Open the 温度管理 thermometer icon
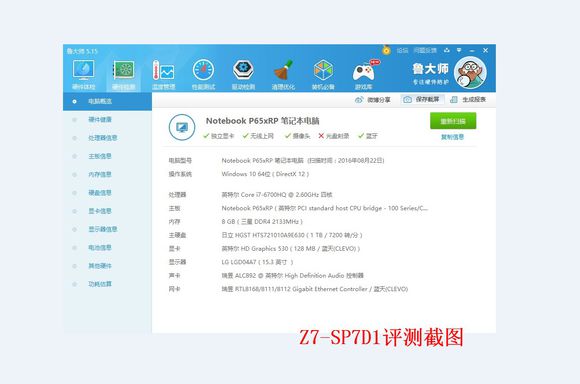The height and width of the screenshot is (384, 580). (163, 74)
